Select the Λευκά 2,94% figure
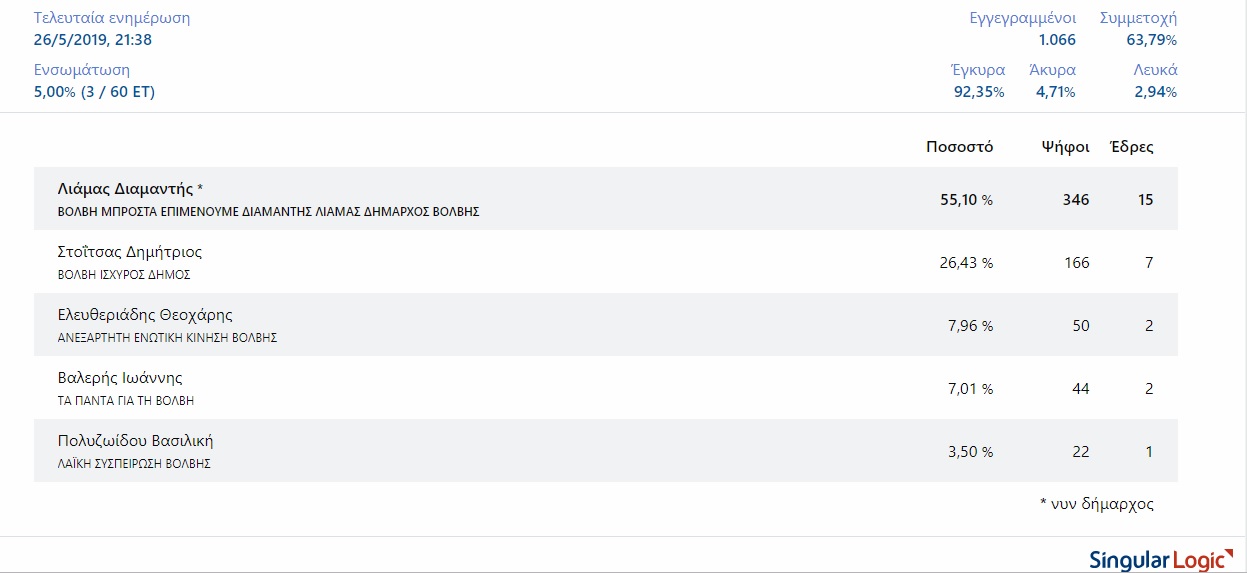 click(x=1155, y=92)
